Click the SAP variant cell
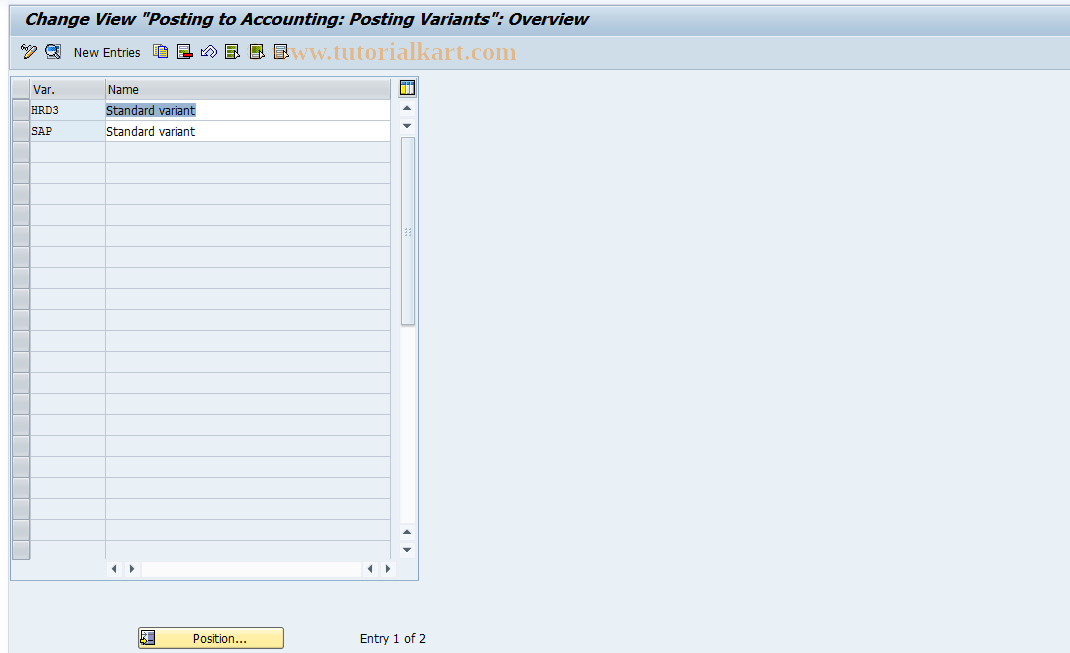The image size is (1070, 653). pyautogui.click(x=68, y=132)
